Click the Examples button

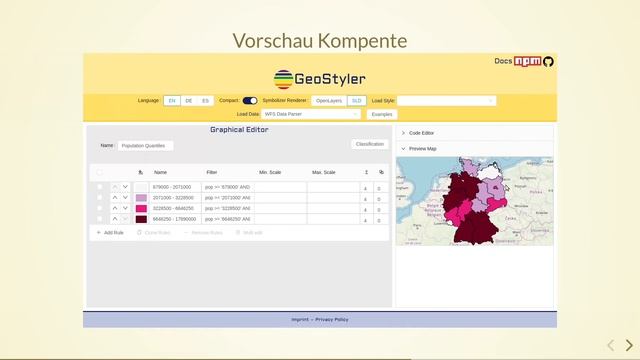coord(382,114)
